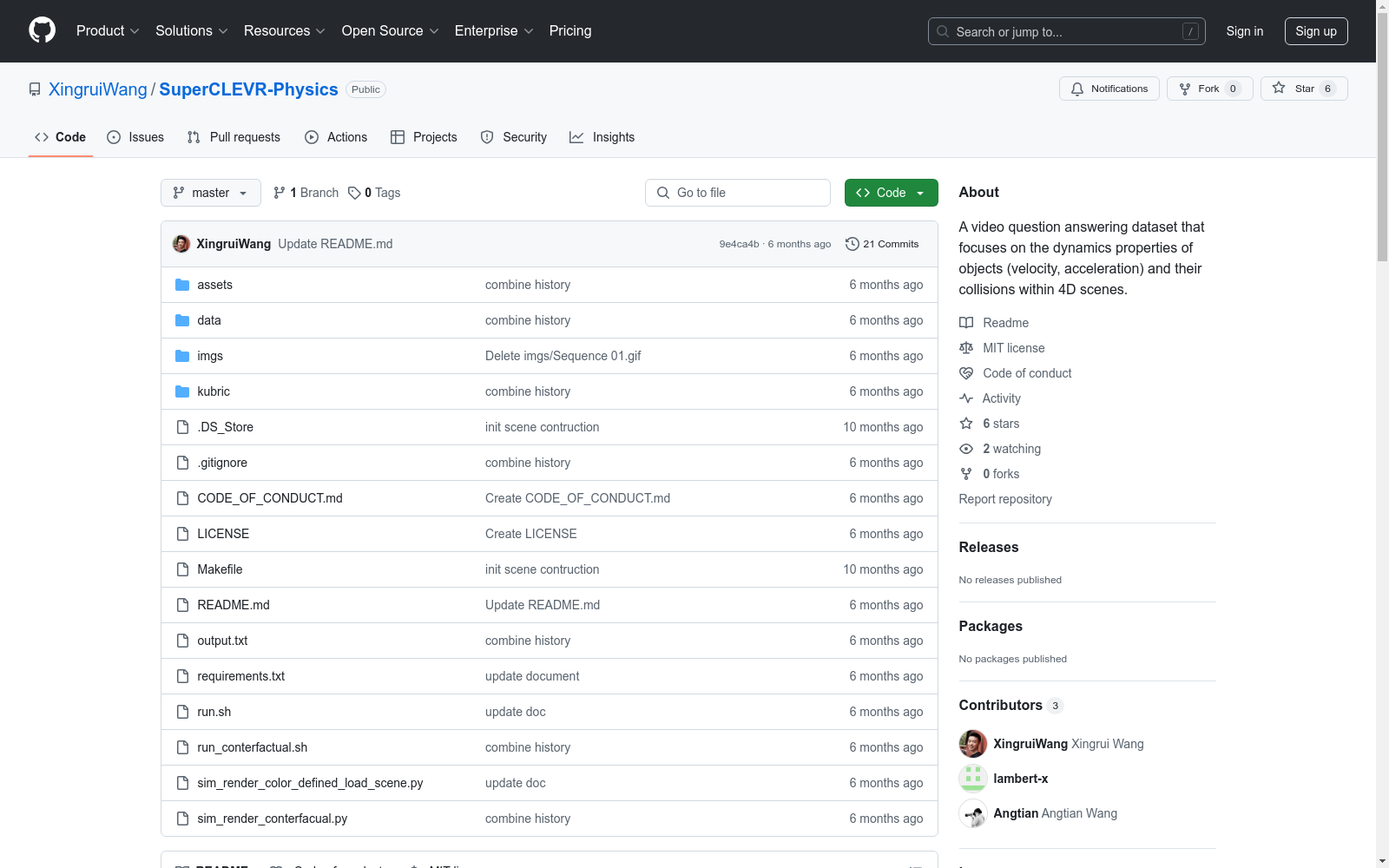Open the README.md file
1389x868 pixels.
point(234,605)
